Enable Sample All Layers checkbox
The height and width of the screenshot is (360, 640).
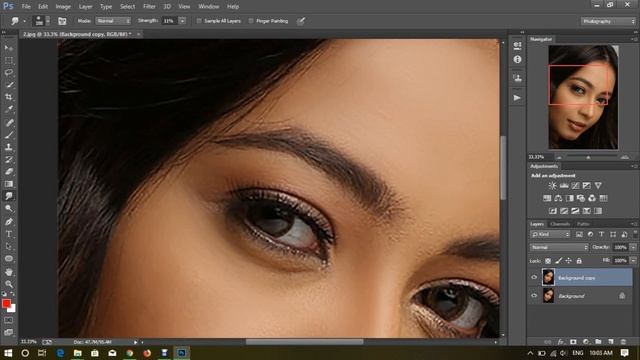point(199,21)
